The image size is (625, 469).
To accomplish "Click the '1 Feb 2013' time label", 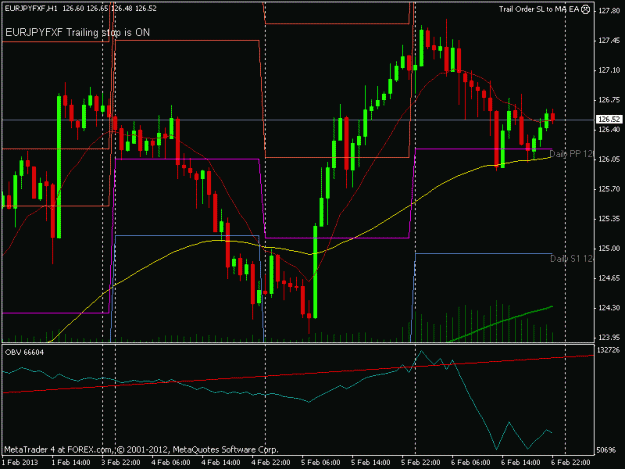I will (x=20, y=463).
